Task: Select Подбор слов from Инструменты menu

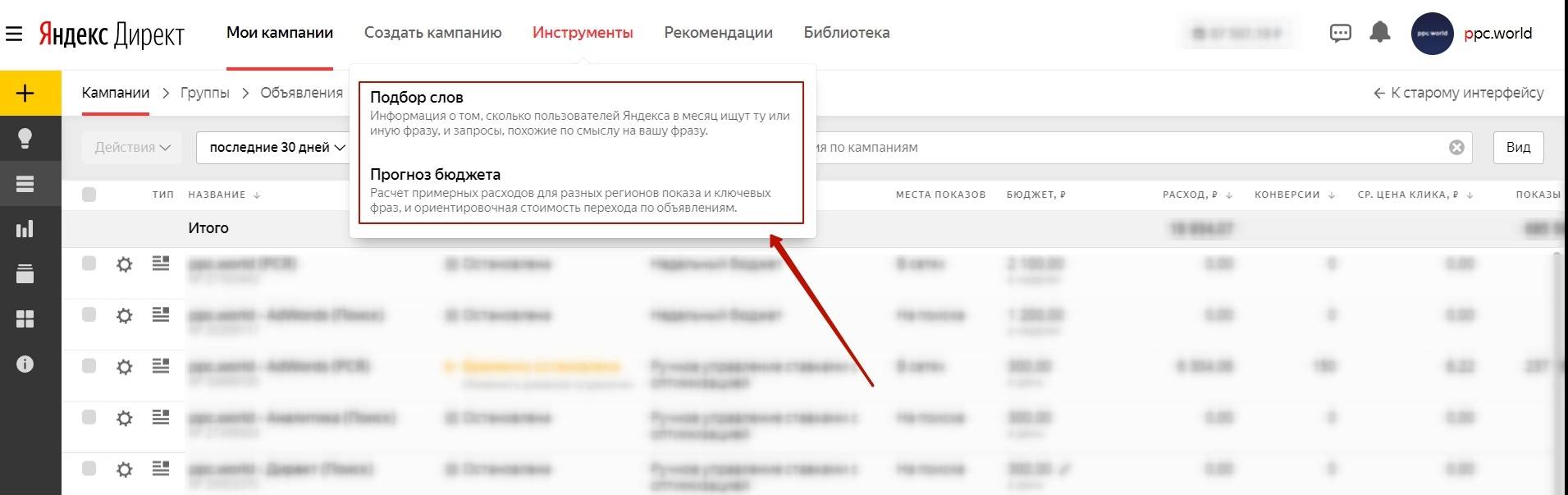Action: [417, 98]
